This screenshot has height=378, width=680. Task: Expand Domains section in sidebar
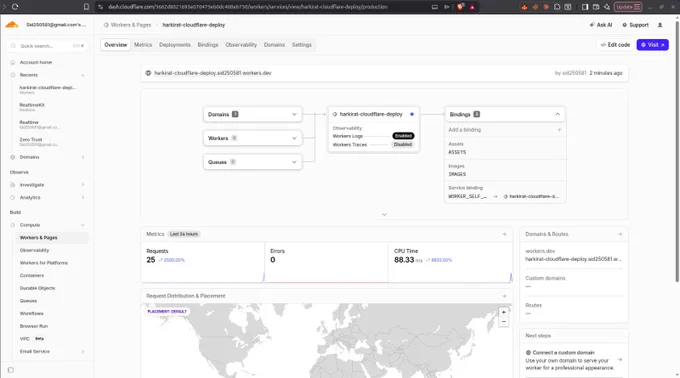(82, 157)
